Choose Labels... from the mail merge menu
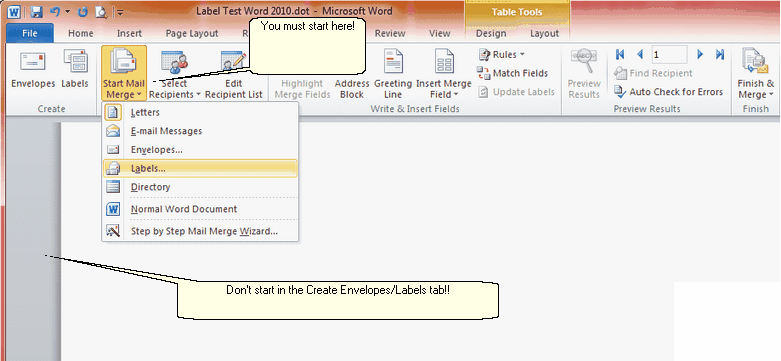The image size is (781, 361). [x=200, y=168]
